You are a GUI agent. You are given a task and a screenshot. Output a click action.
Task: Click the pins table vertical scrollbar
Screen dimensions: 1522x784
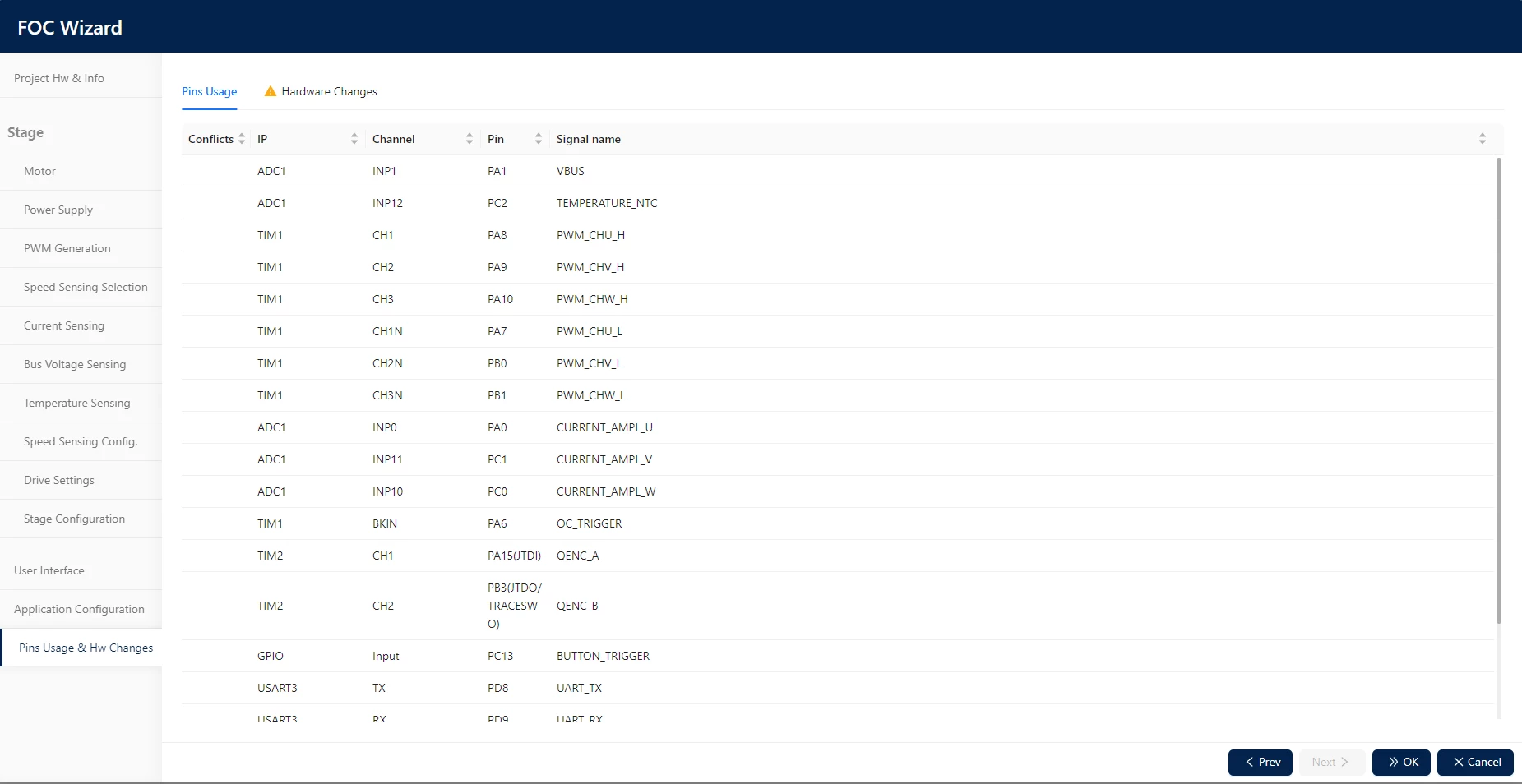click(x=1498, y=390)
